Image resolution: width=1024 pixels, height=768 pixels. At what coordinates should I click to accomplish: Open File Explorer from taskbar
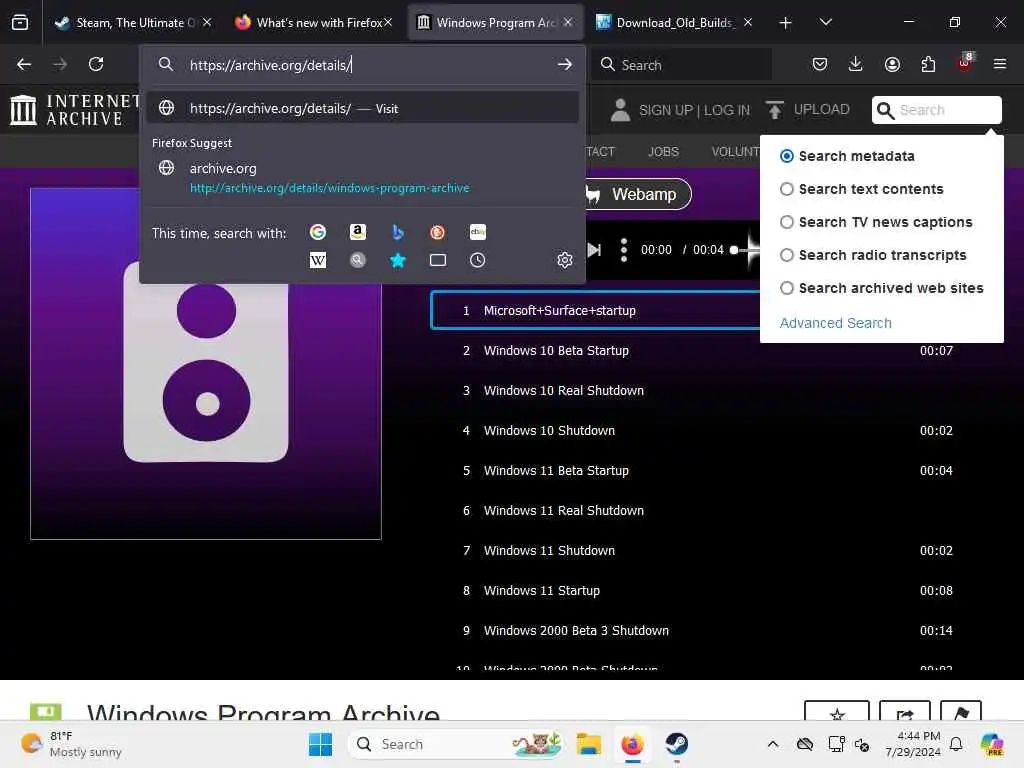pyautogui.click(x=588, y=744)
